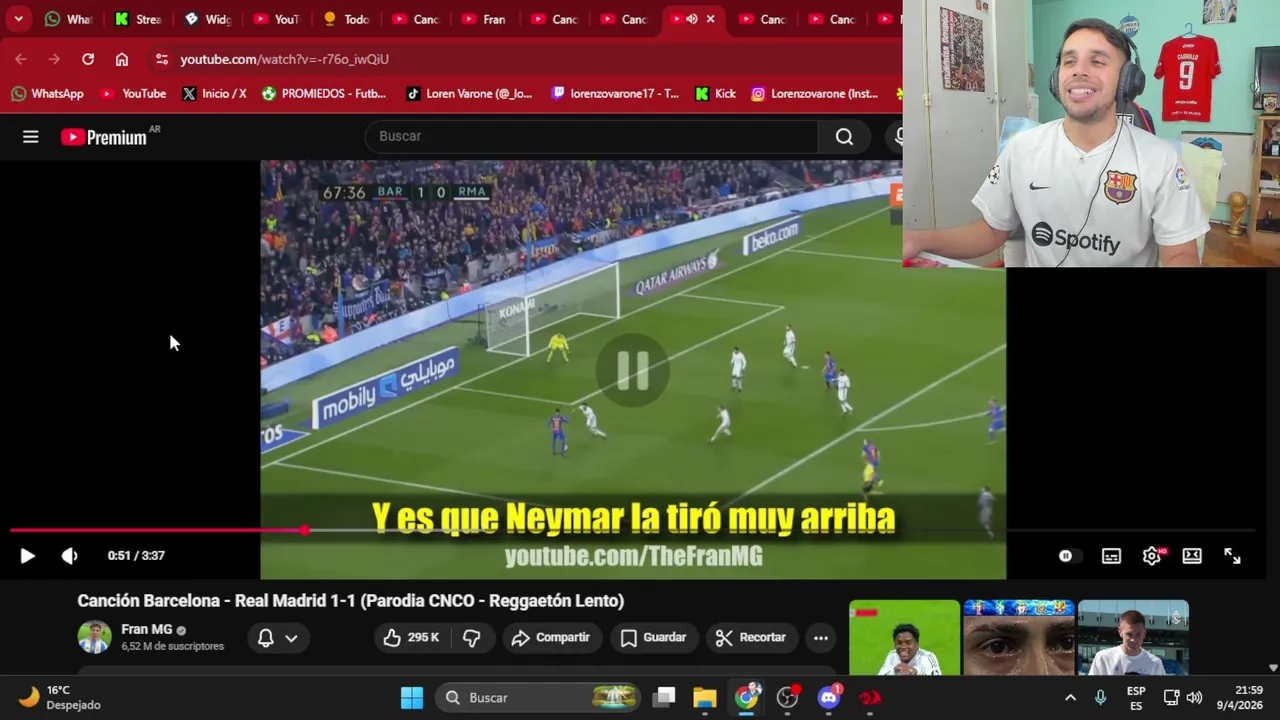
Task: Open browser tab search chevron
Action: 18,19
